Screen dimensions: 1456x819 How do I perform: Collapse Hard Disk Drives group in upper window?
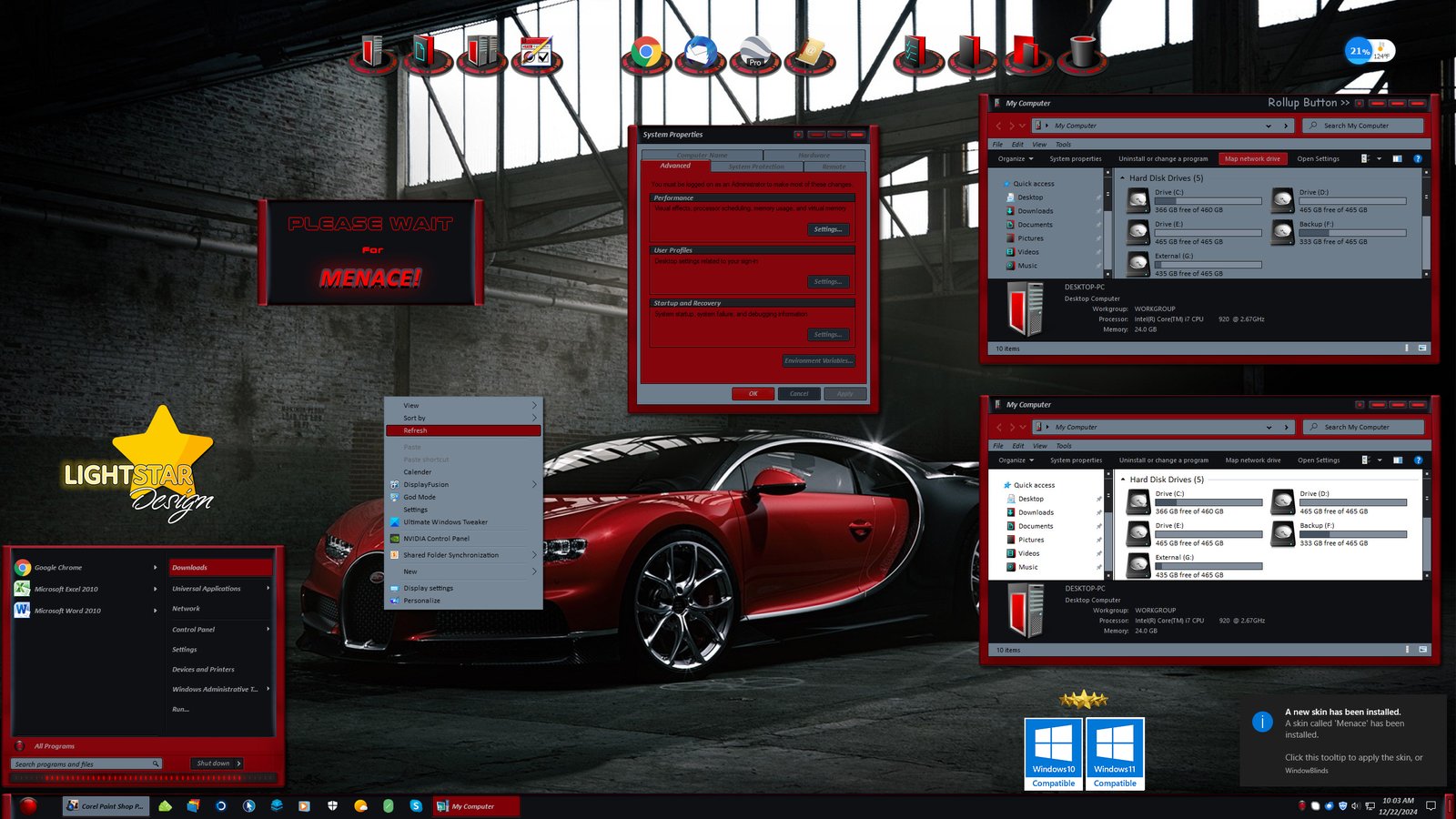point(1122,178)
